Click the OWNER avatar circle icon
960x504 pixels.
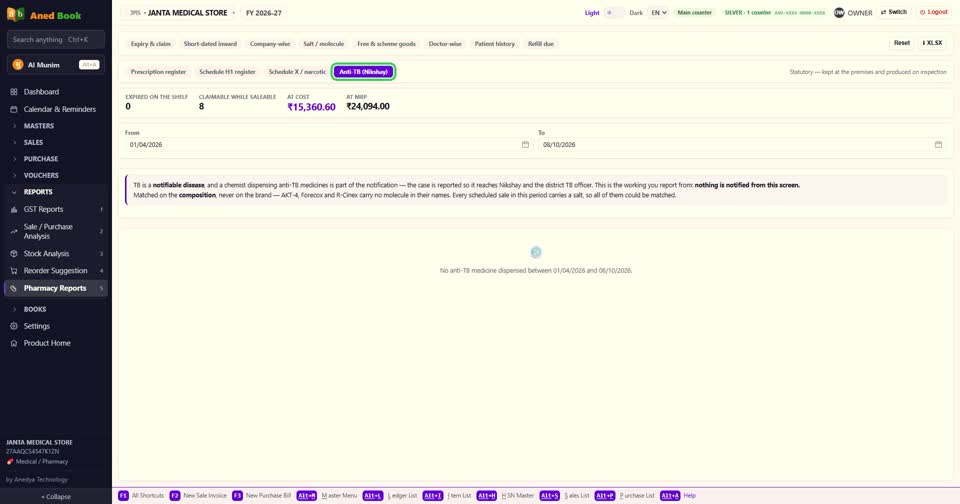[839, 12]
